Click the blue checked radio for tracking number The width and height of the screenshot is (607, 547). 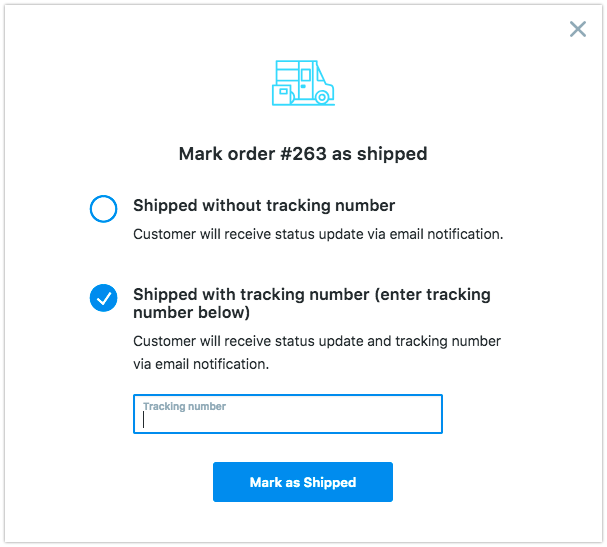point(103,298)
